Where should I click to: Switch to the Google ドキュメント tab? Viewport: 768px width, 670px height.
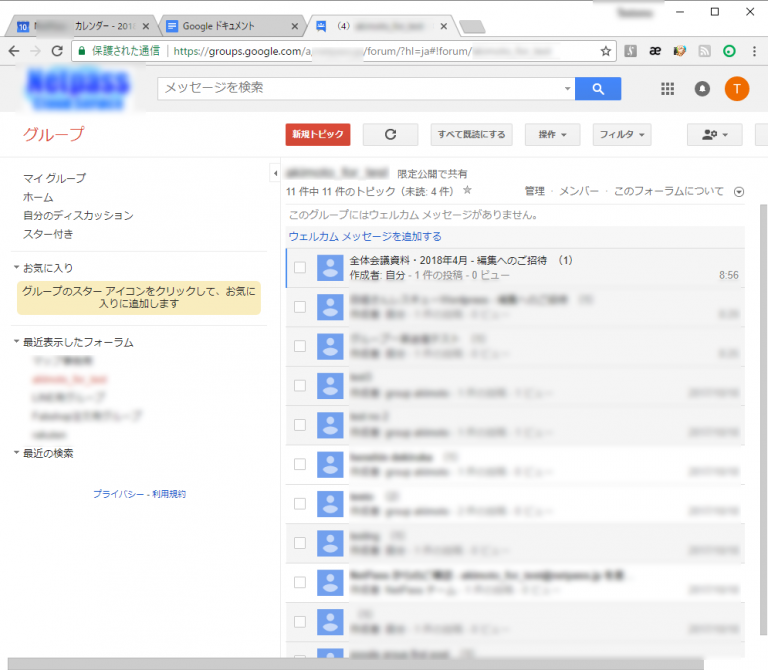tap(230, 25)
